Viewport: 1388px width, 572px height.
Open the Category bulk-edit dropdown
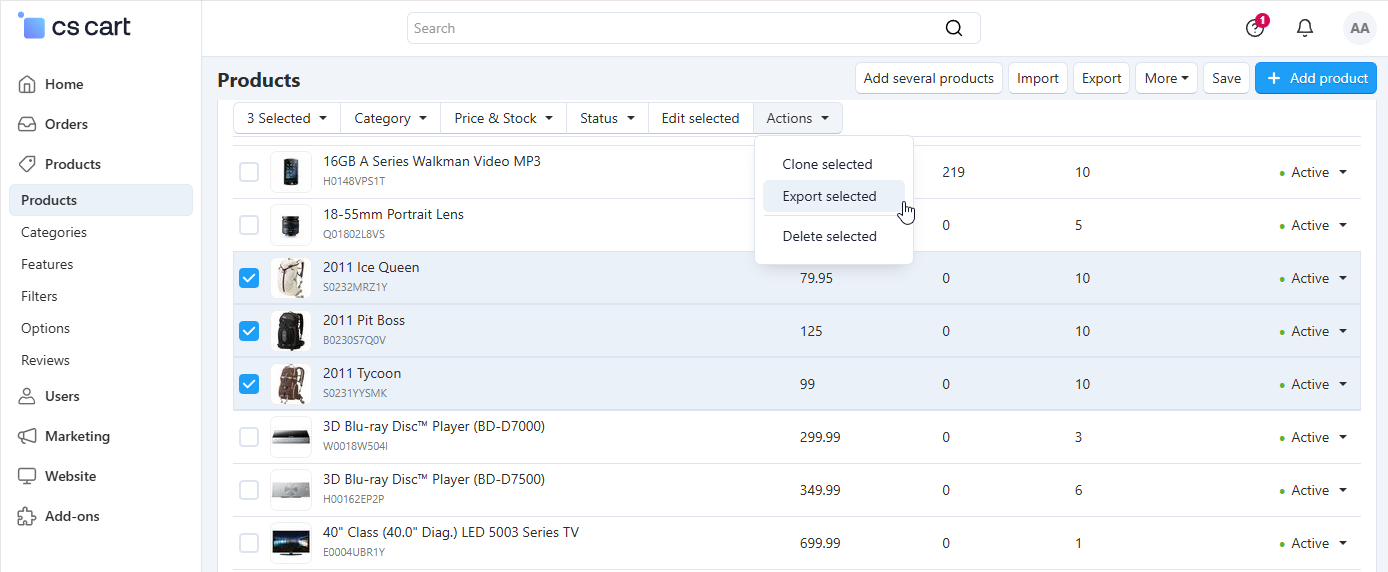391,118
